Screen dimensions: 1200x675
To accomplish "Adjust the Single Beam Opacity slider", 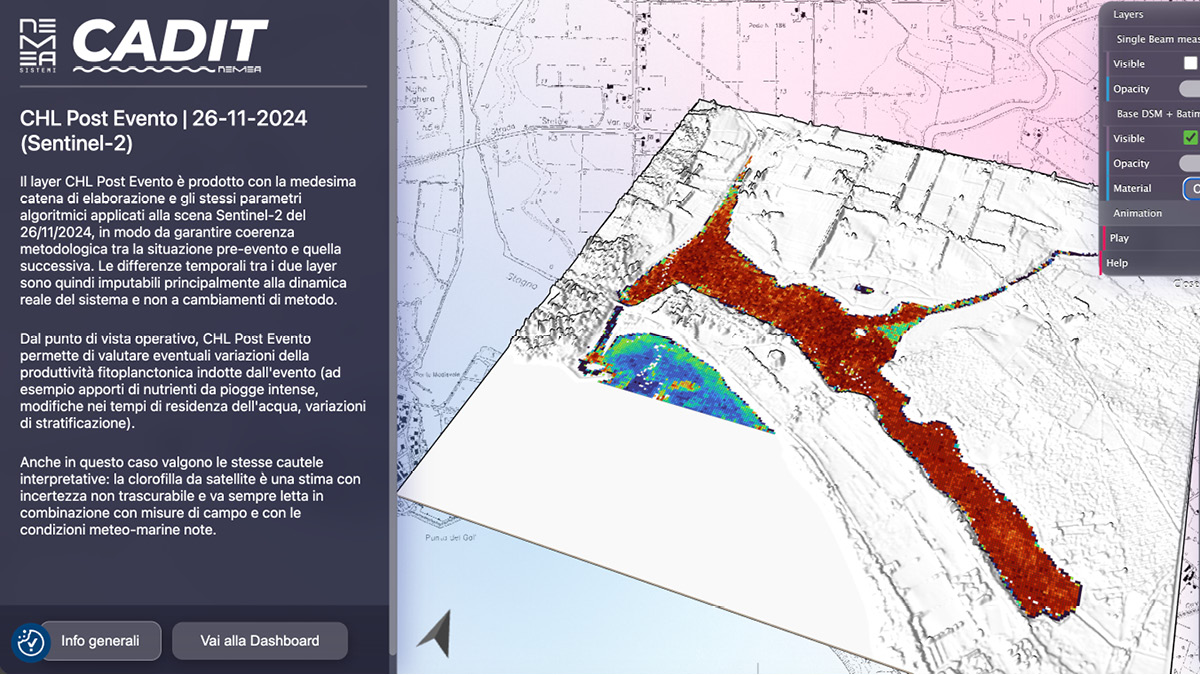I will (1189, 89).
